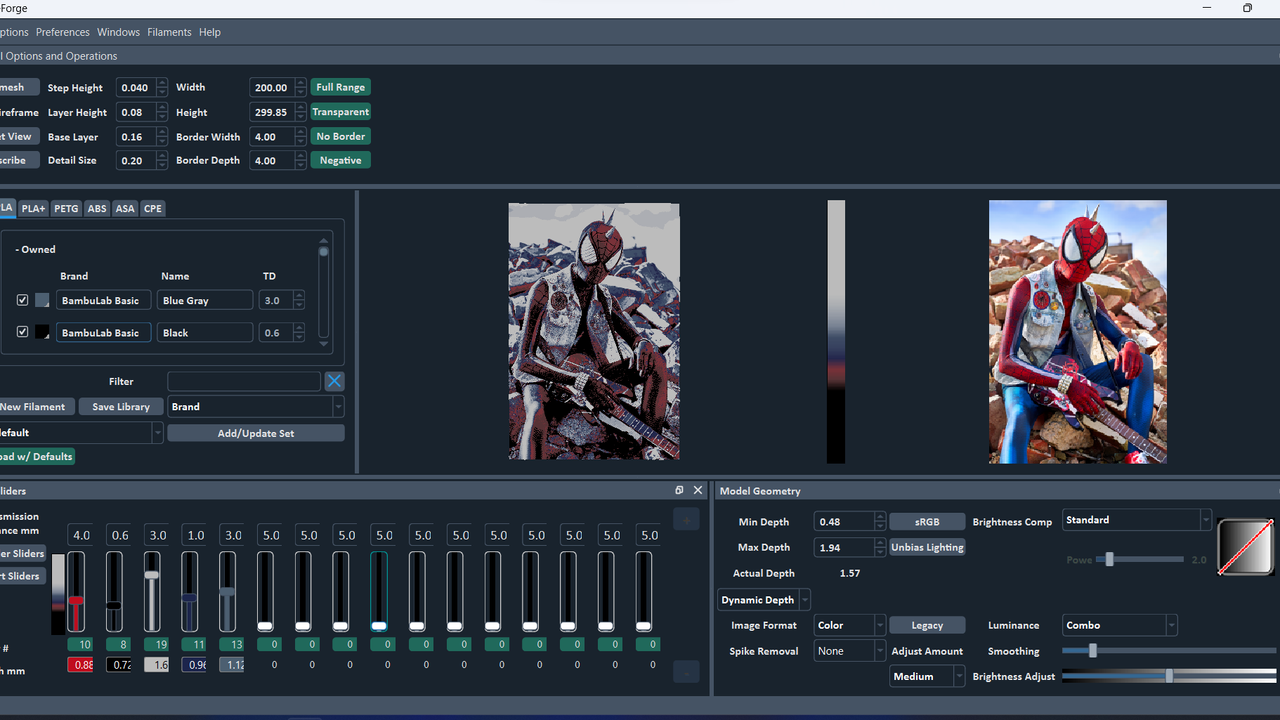Clear the filament filter with the X icon
This screenshot has width=1280, height=720.
pos(334,381)
